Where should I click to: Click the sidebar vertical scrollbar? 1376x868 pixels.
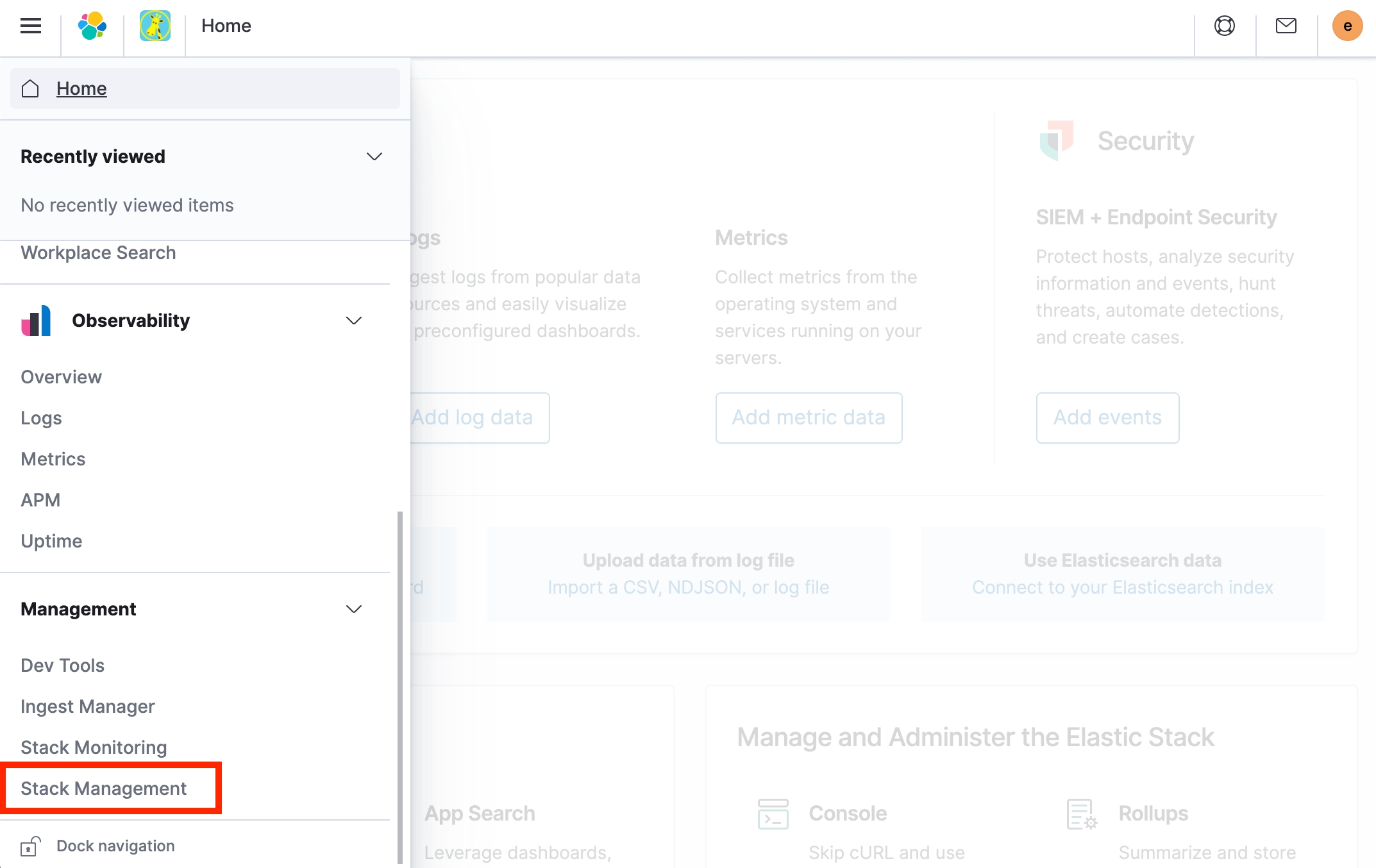[400, 686]
